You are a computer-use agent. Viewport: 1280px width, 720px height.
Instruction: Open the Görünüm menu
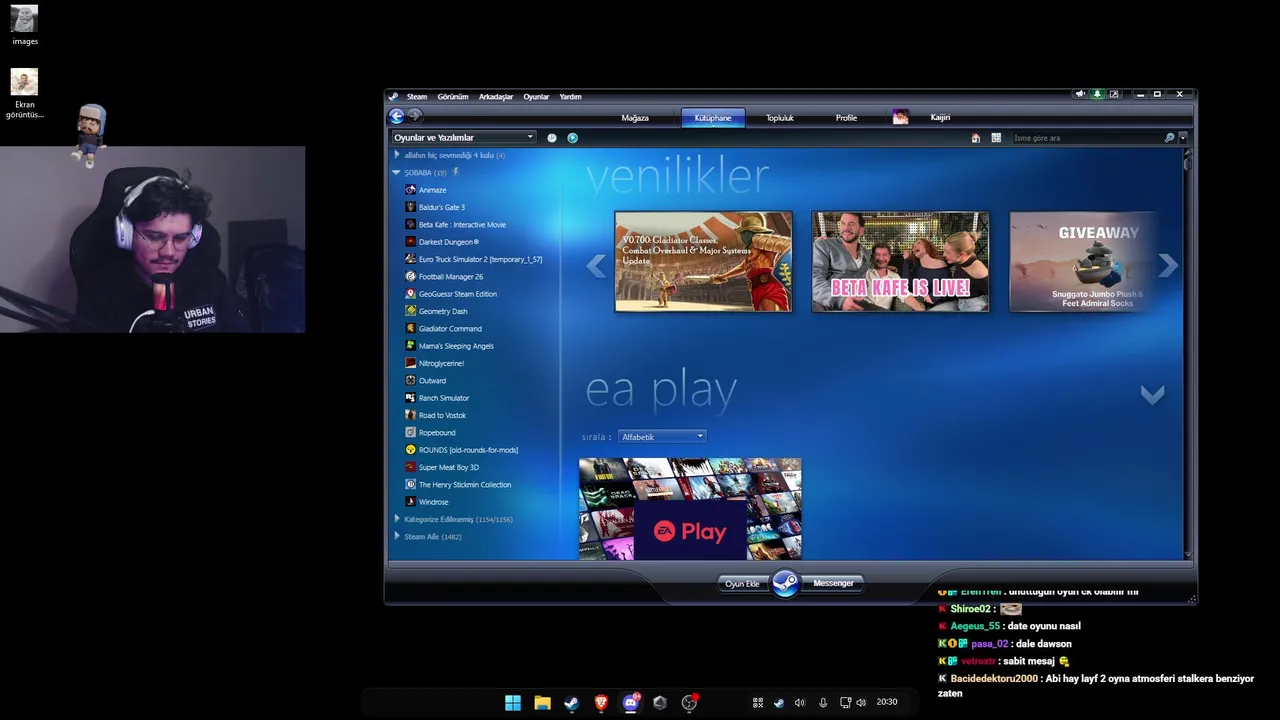click(x=453, y=97)
